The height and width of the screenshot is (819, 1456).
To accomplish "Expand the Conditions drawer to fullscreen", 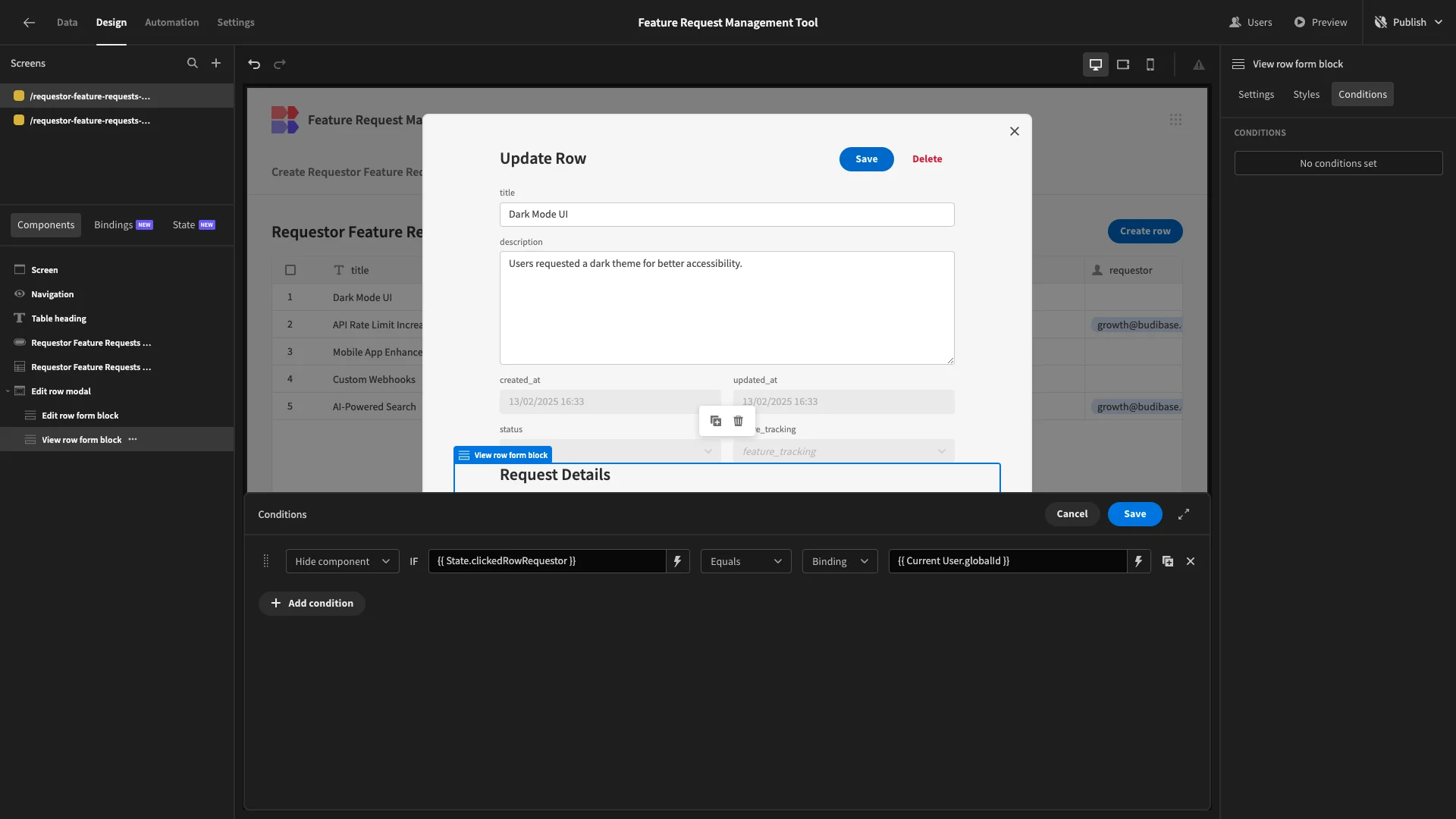I will click(1184, 514).
